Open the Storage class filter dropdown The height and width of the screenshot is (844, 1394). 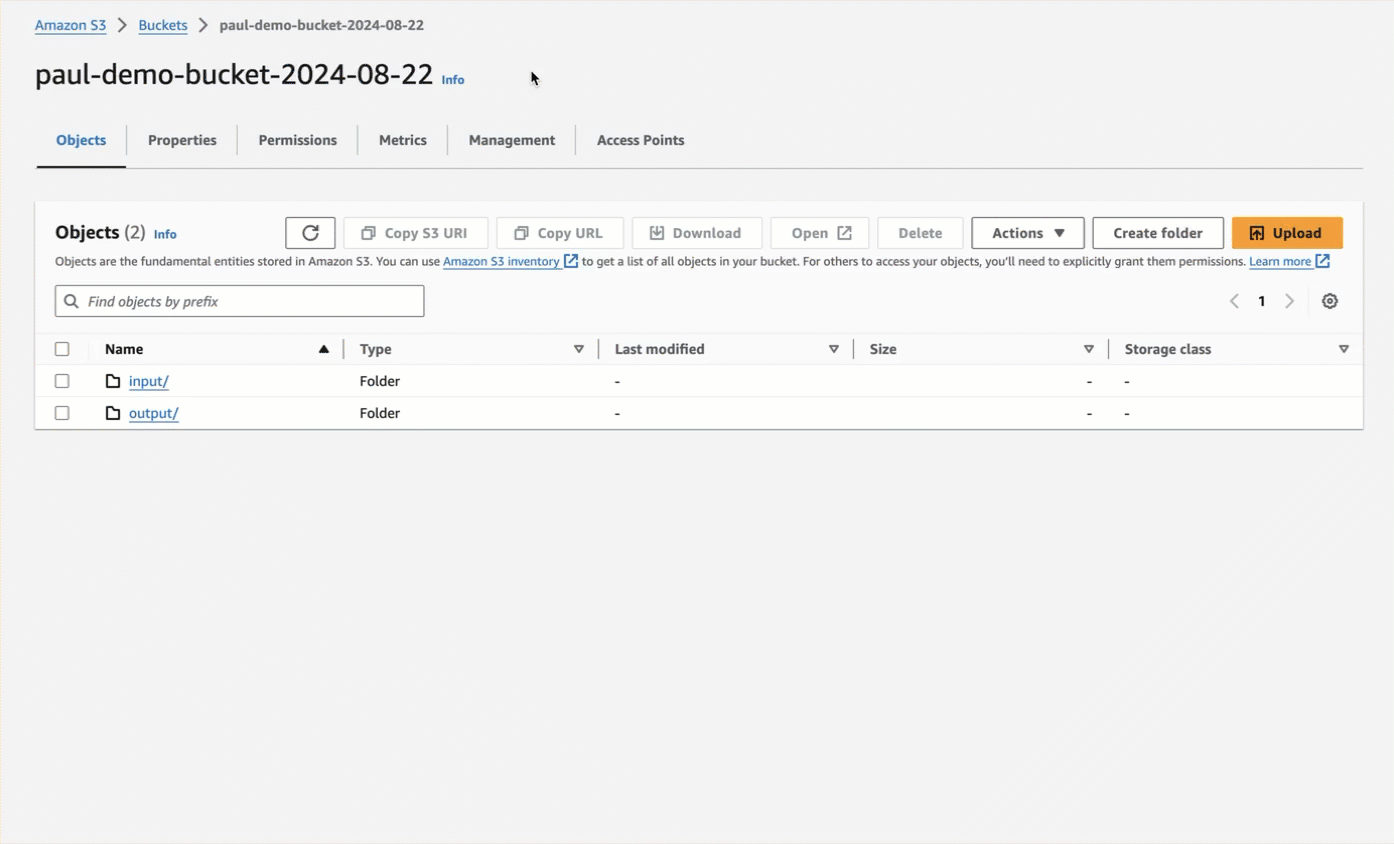pos(1345,349)
